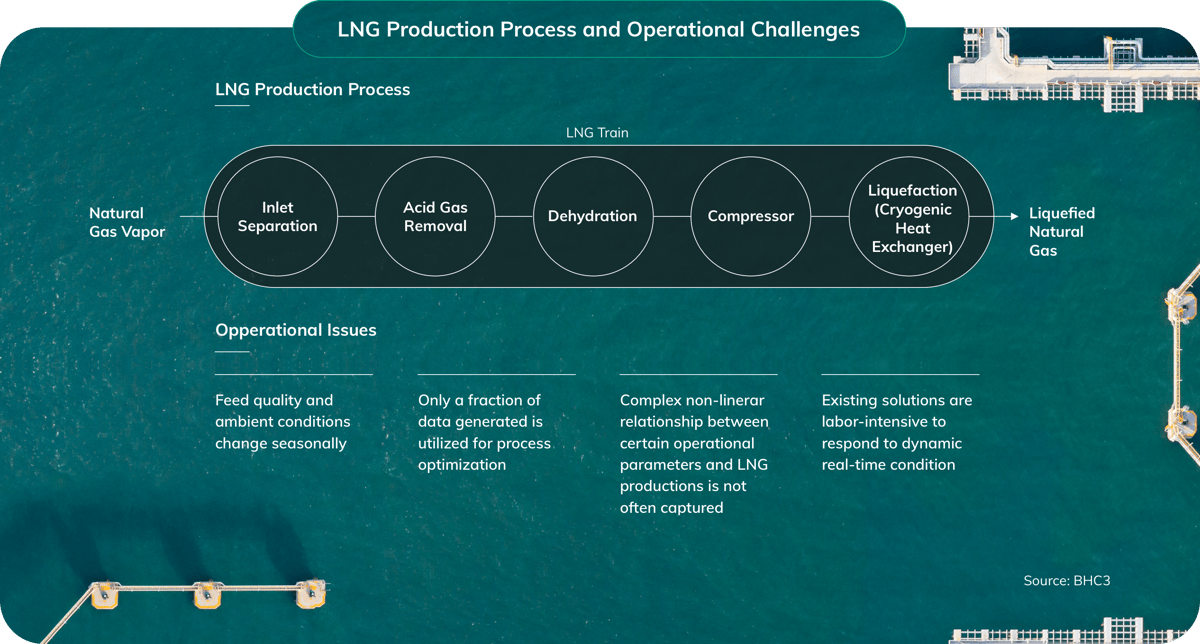The width and height of the screenshot is (1200, 644).
Task: Select the LNG Production Process heading
Action: pos(312,89)
